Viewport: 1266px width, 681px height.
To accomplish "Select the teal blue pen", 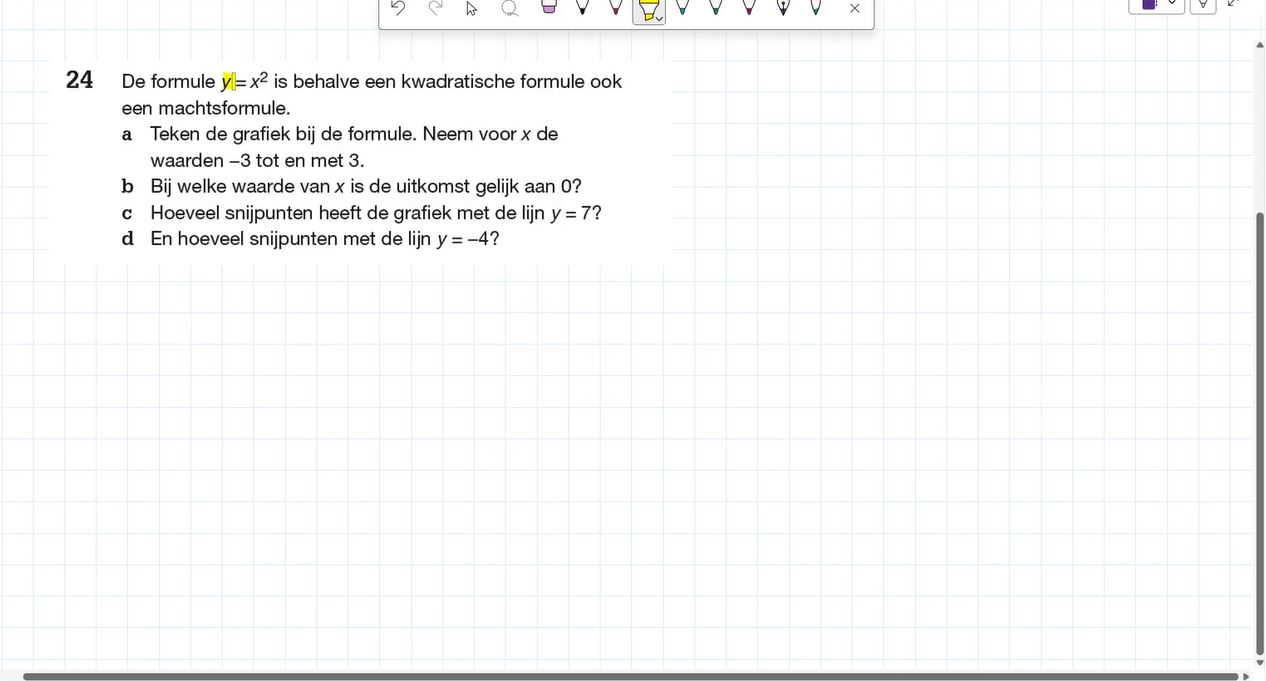I will [x=682, y=7].
